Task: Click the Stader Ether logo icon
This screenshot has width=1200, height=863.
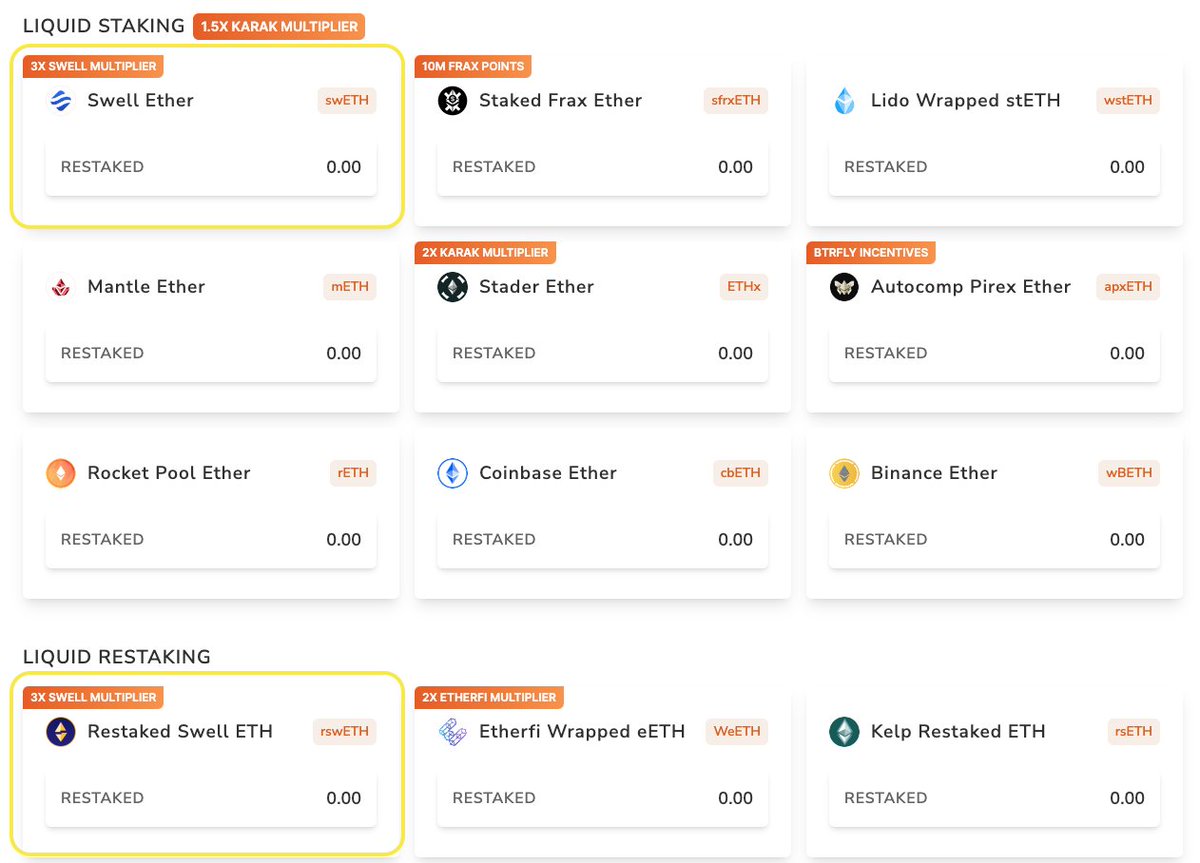Action: (453, 287)
